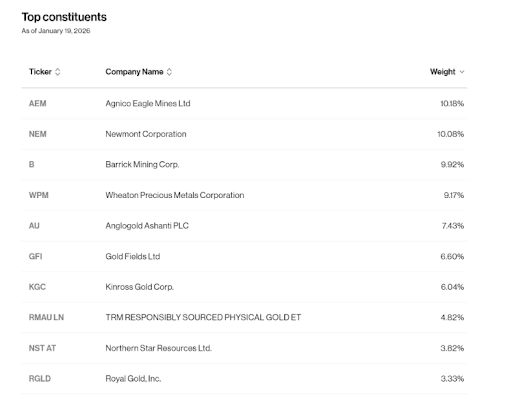Select Agnico Eagle Mines Ltd
The width and height of the screenshot is (512, 407).
pos(148,103)
